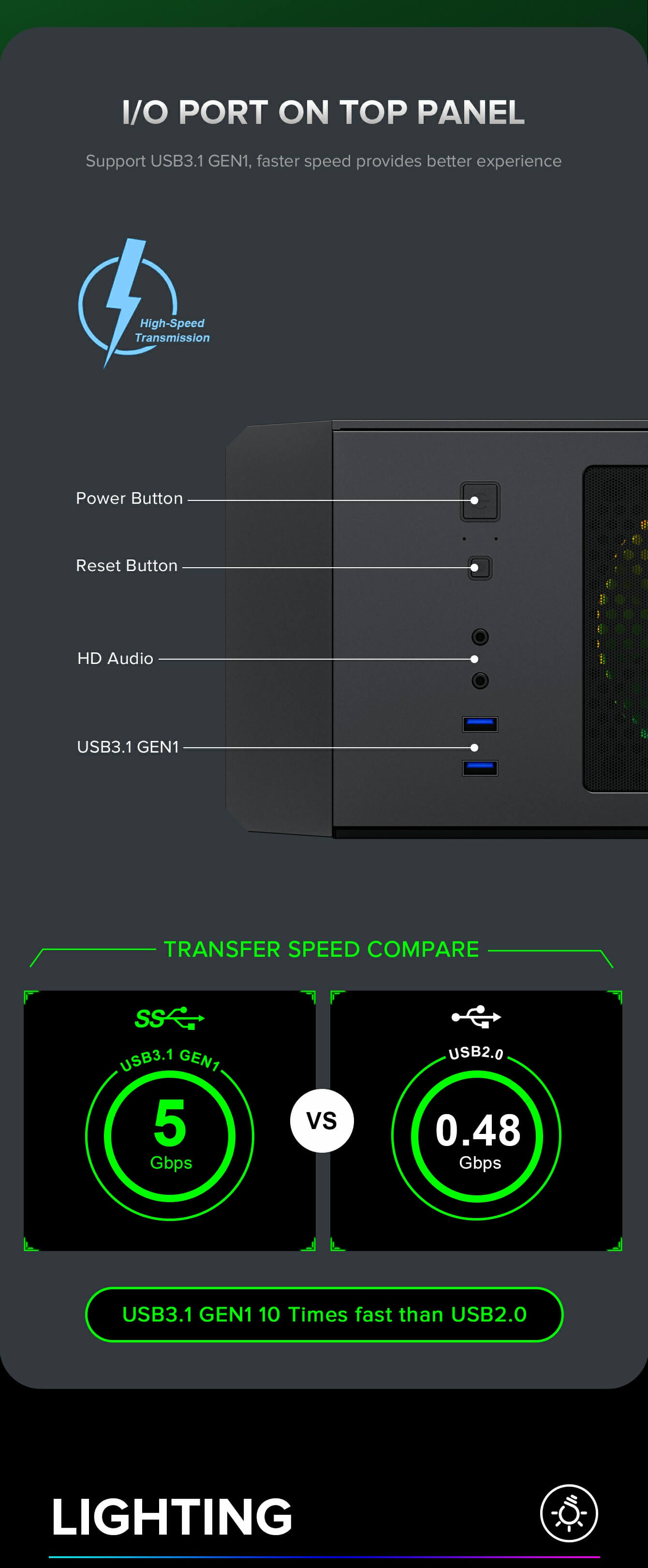This screenshot has height=1568, width=648.
Task: Click the white VS circle
Action: coord(322,1121)
